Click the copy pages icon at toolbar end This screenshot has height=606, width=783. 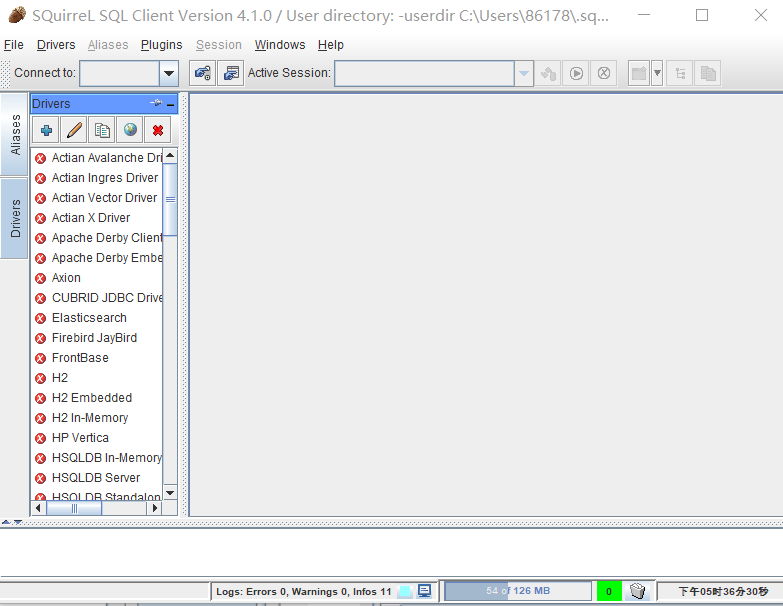coord(708,73)
